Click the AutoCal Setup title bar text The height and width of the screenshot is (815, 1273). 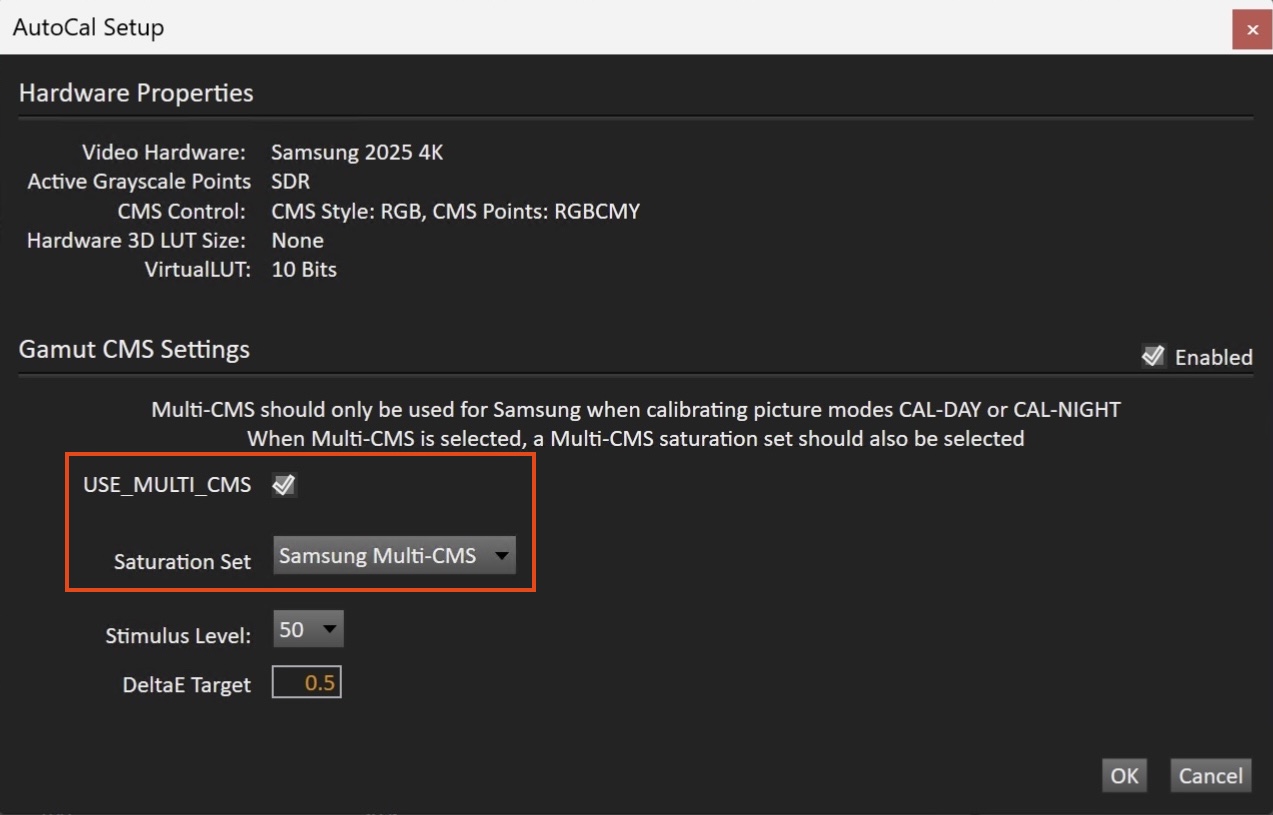[88, 28]
